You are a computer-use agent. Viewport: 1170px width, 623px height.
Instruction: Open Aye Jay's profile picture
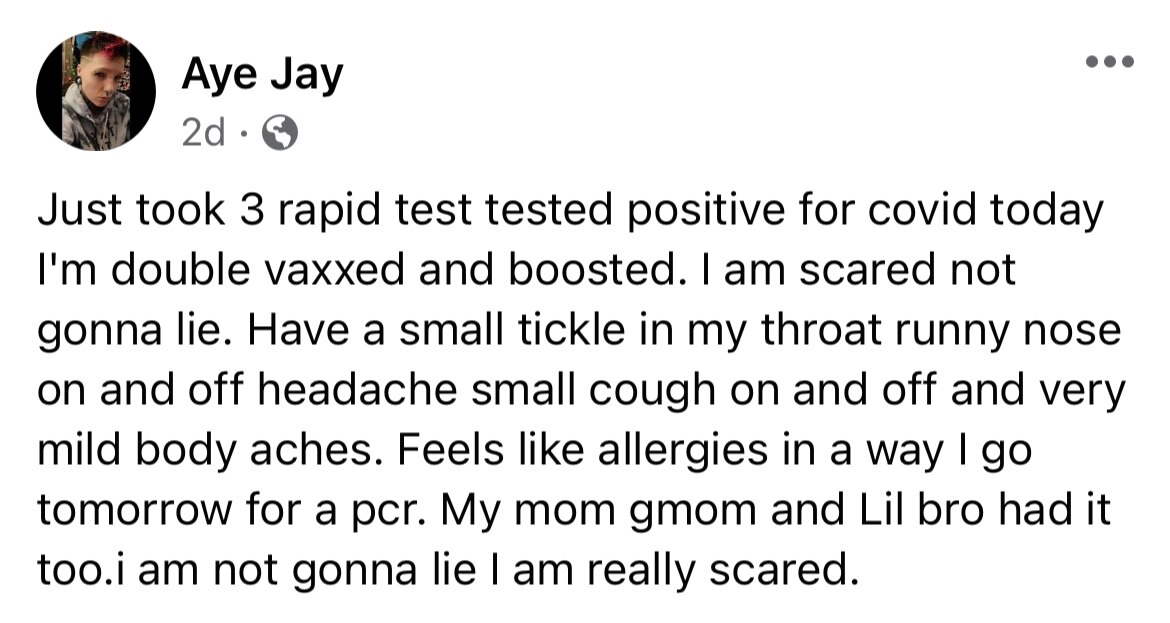96,91
